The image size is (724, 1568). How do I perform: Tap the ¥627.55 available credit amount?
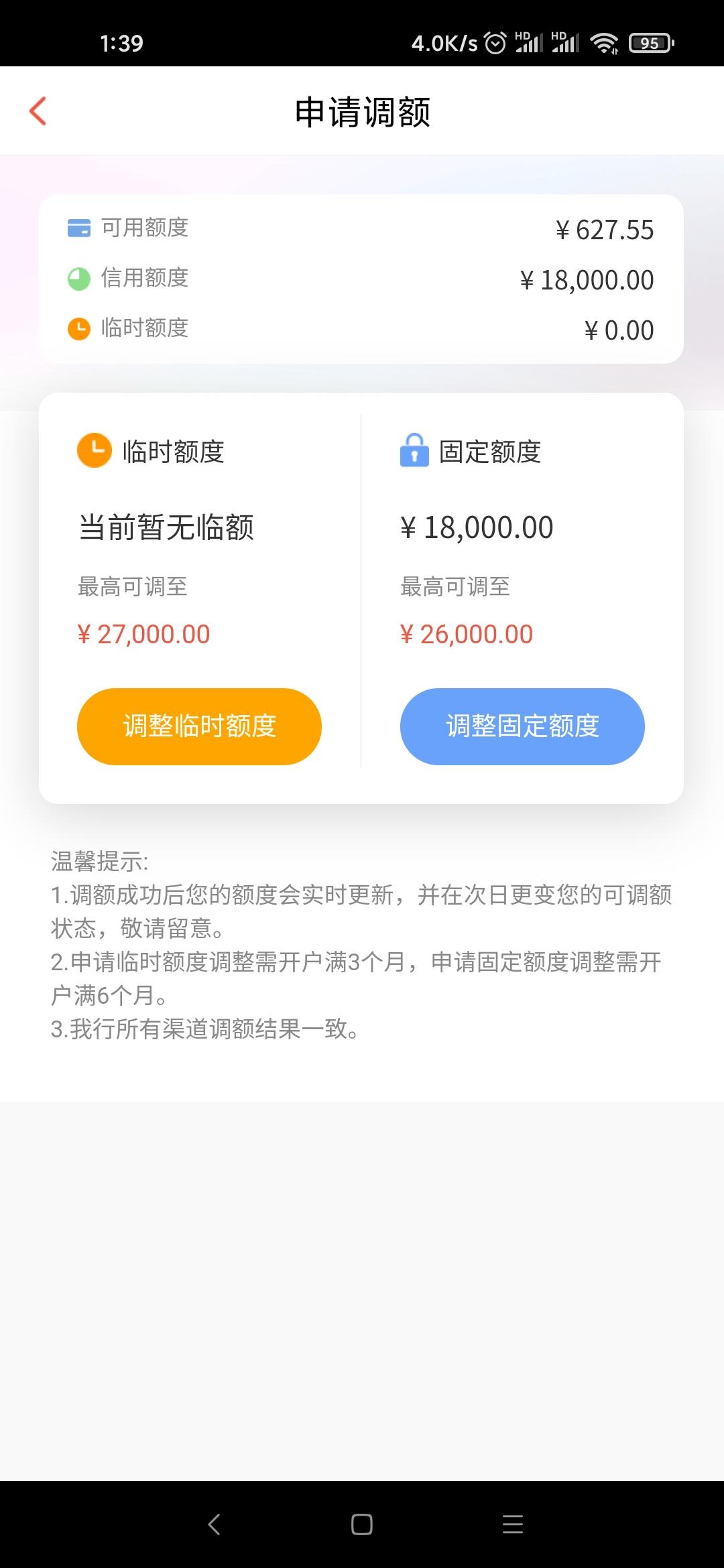pos(605,230)
